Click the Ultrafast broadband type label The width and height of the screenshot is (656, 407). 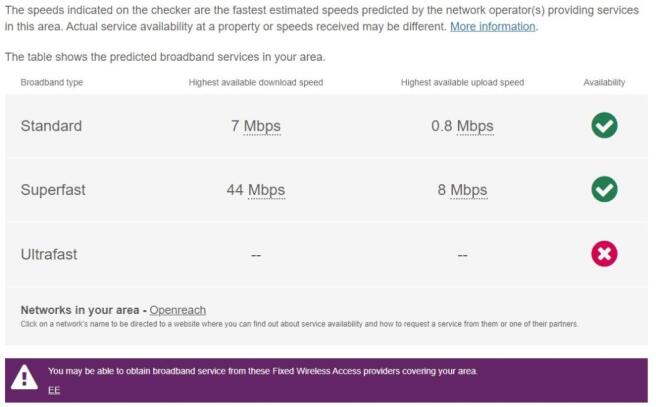click(x=49, y=254)
